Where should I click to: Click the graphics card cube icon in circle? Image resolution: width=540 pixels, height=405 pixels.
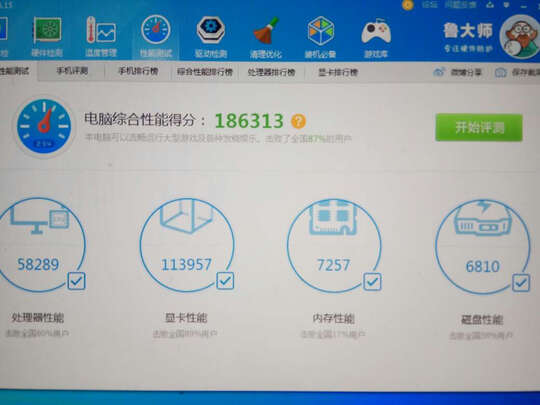[x=186, y=216]
